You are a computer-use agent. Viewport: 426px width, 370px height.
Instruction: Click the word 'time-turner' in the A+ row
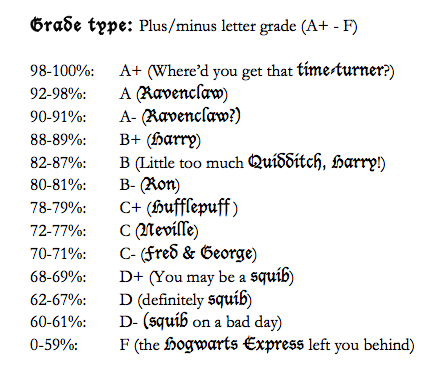[x=340, y=70]
